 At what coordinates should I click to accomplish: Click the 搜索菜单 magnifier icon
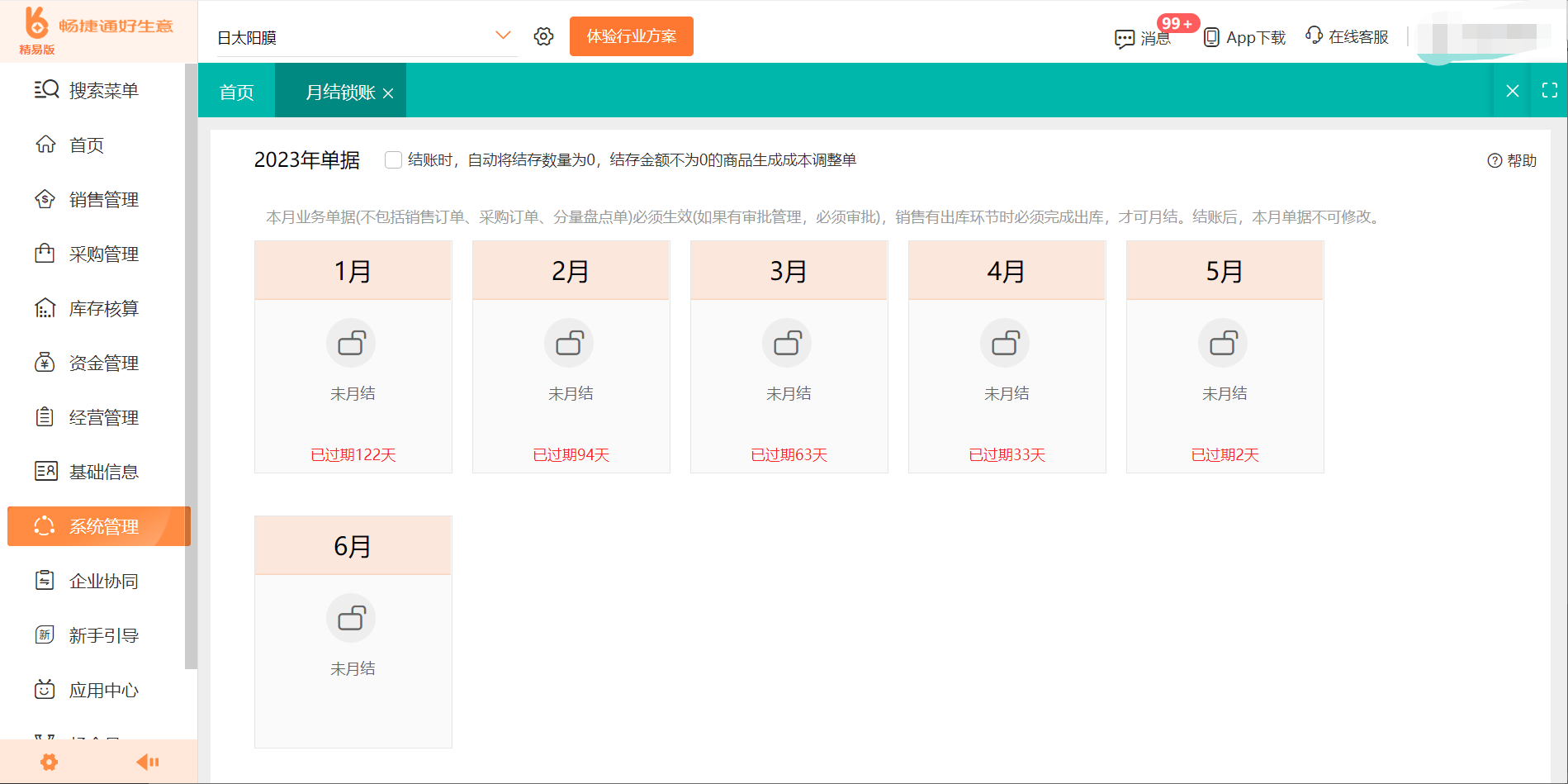[x=46, y=89]
